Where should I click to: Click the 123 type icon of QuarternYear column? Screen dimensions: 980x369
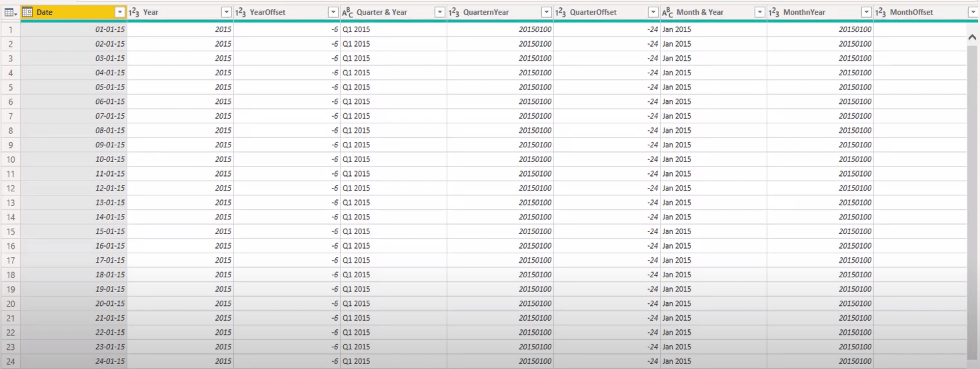454,13
